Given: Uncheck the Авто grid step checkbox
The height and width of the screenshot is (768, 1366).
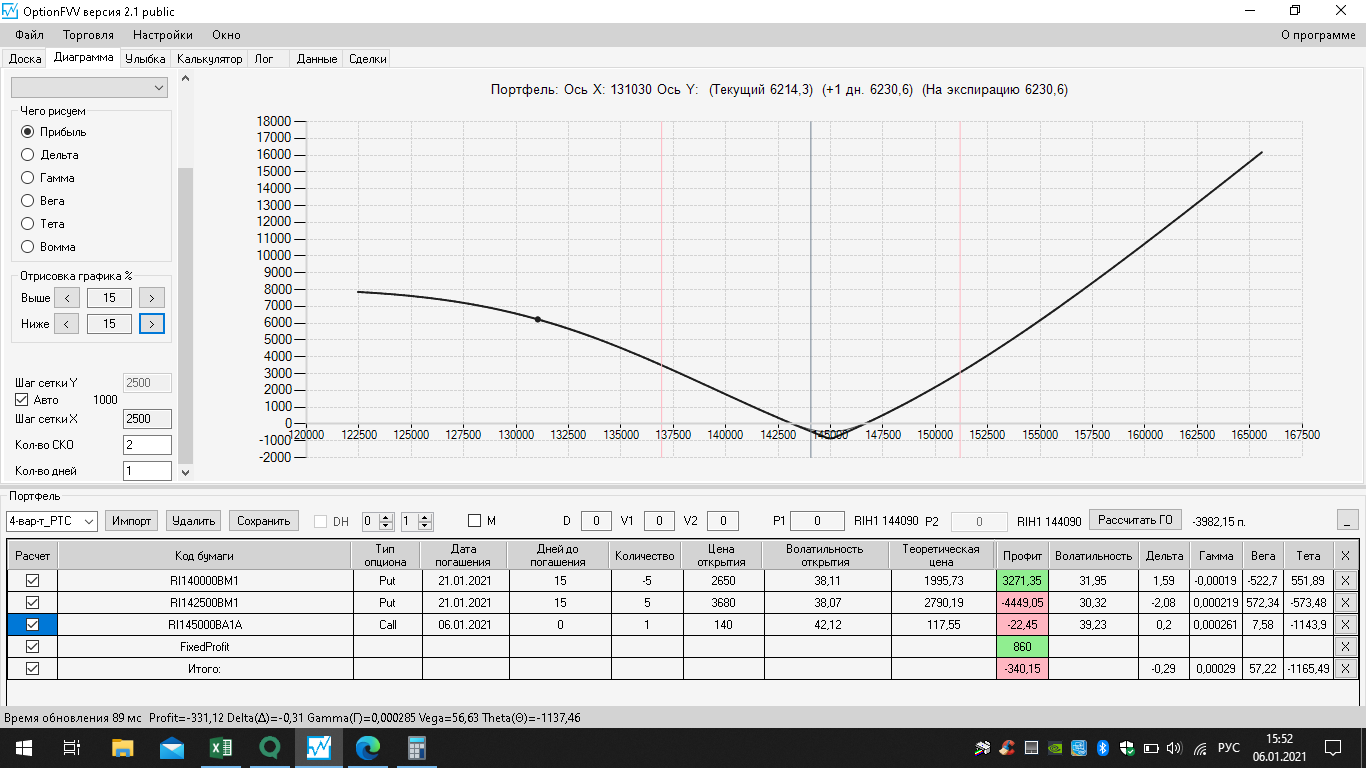Looking at the screenshot, I should [22, 400].
